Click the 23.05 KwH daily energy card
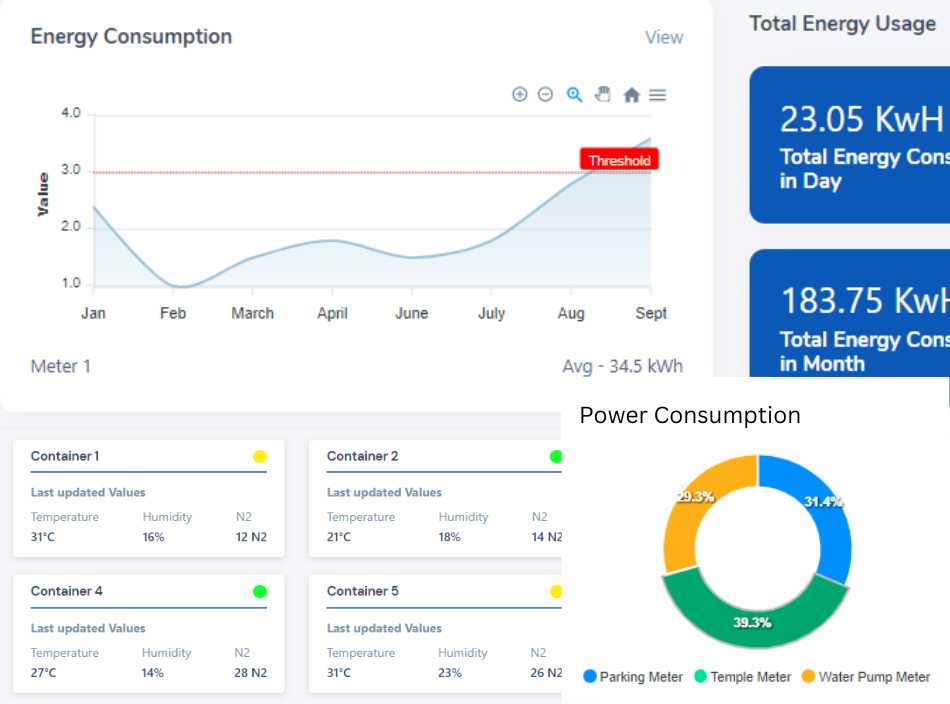The width and height of the screenshot is (950, 704). tap(849, 145)
